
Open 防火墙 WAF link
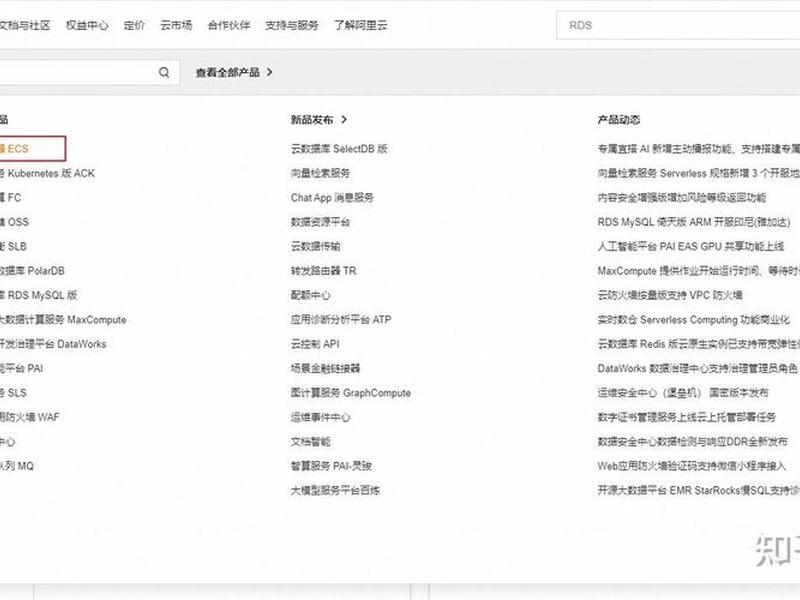coord(30,417)
